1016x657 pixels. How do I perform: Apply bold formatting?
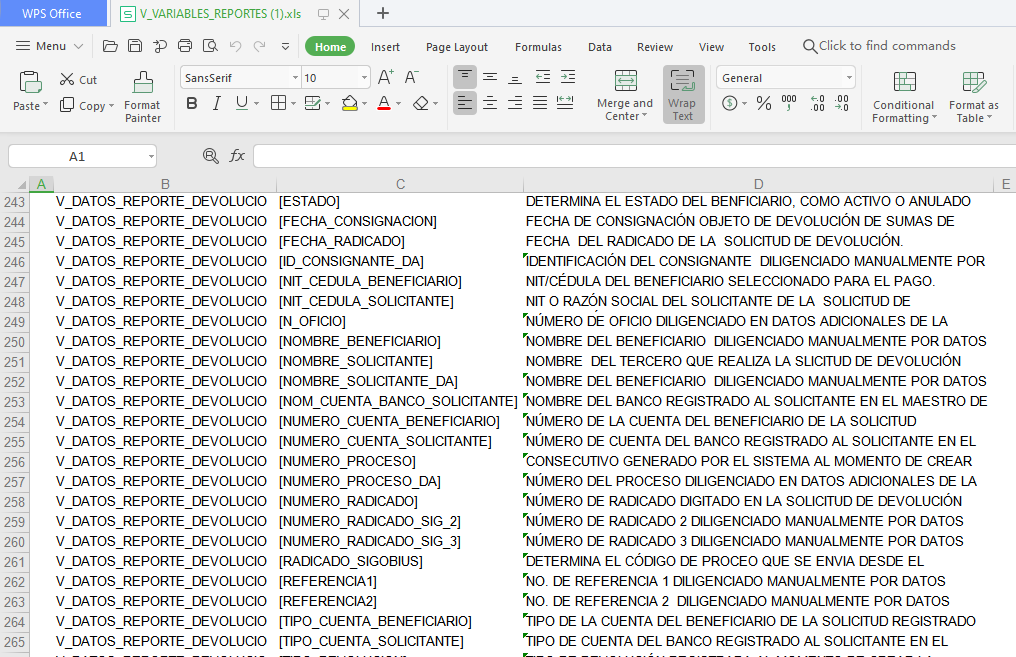(192, 103)
